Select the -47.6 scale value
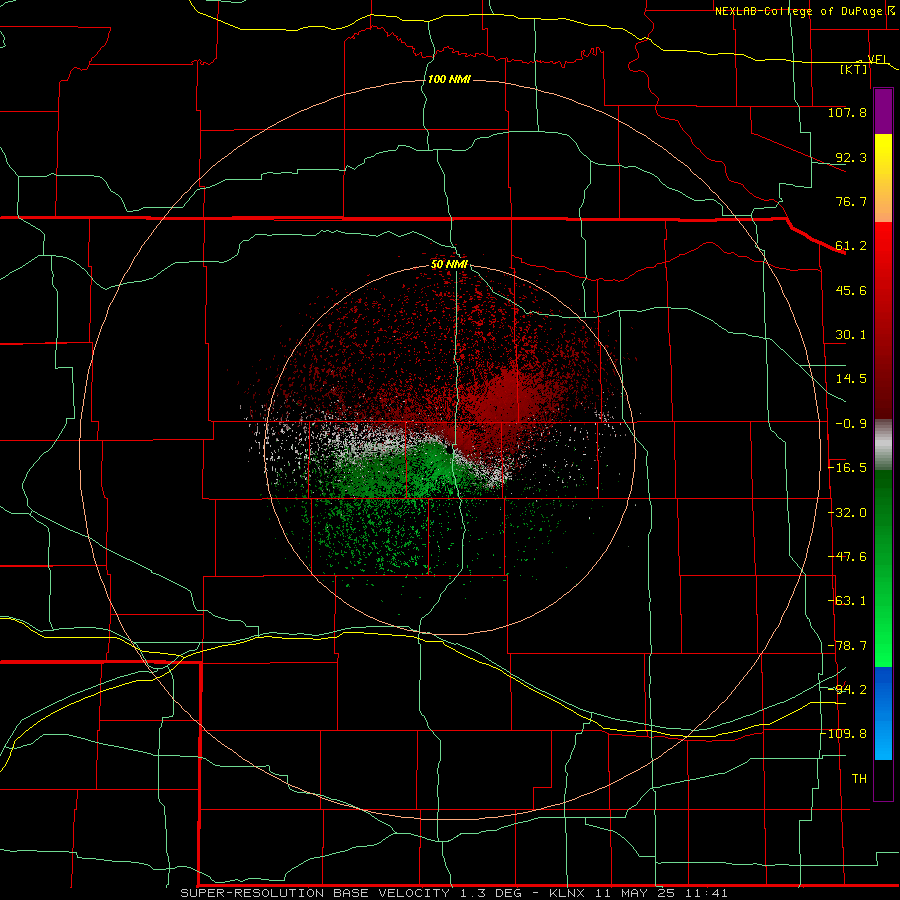The width and height of the screenshot is (900, 900). tap(847, 557)
